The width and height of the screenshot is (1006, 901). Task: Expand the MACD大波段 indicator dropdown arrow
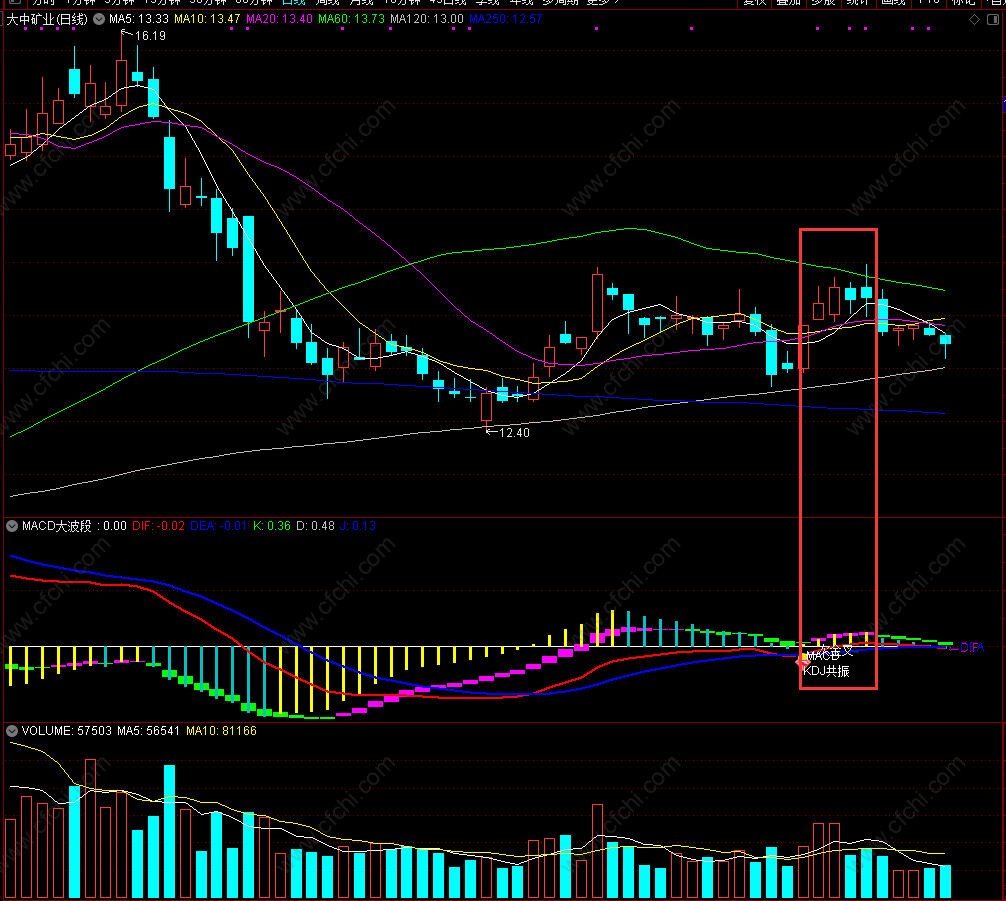pos(12,526)
